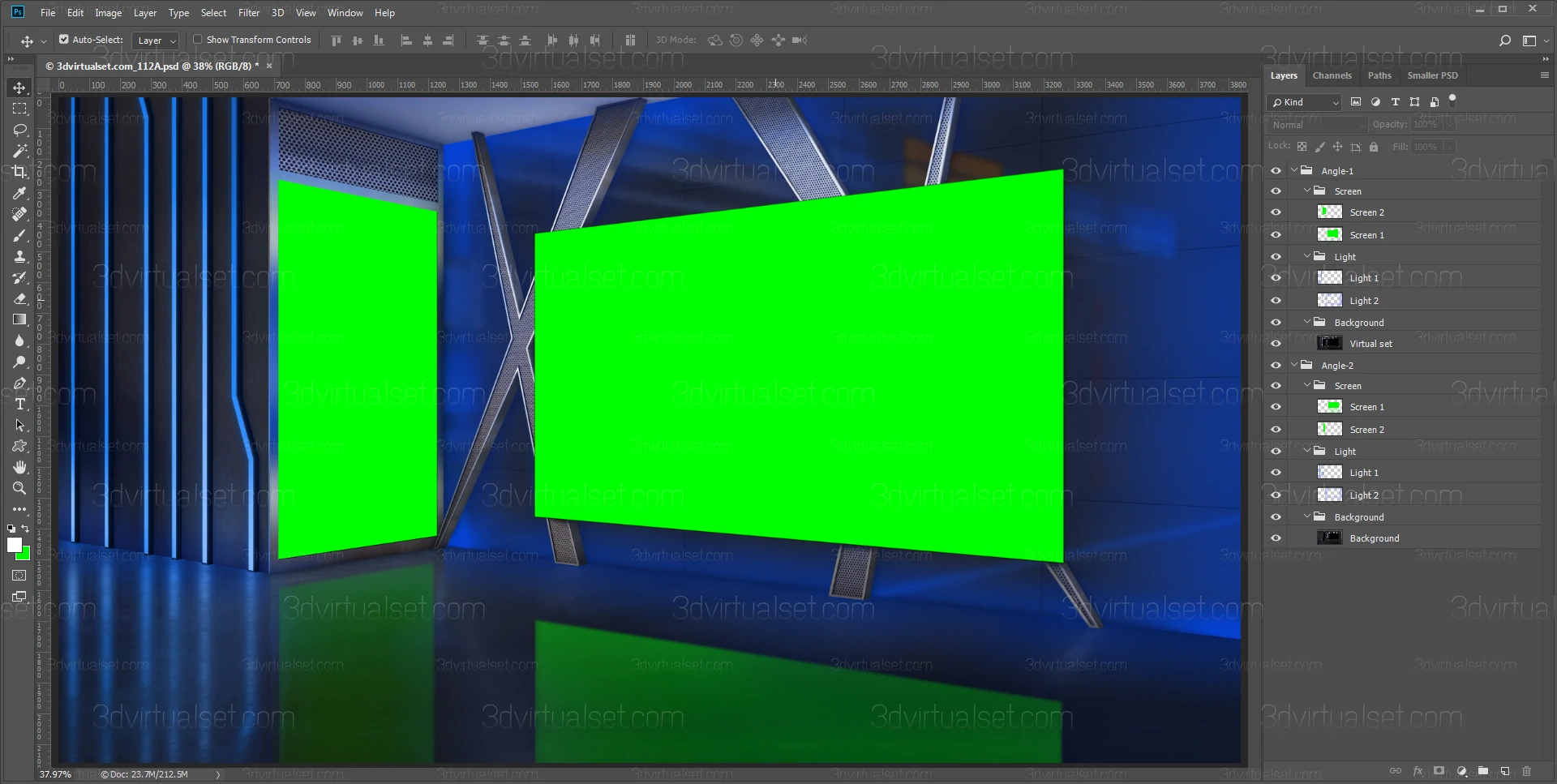Close the 3dvirtualset.com_112A.psd document tab
This screenshot has width=1557, height=784.
point(269,66)
